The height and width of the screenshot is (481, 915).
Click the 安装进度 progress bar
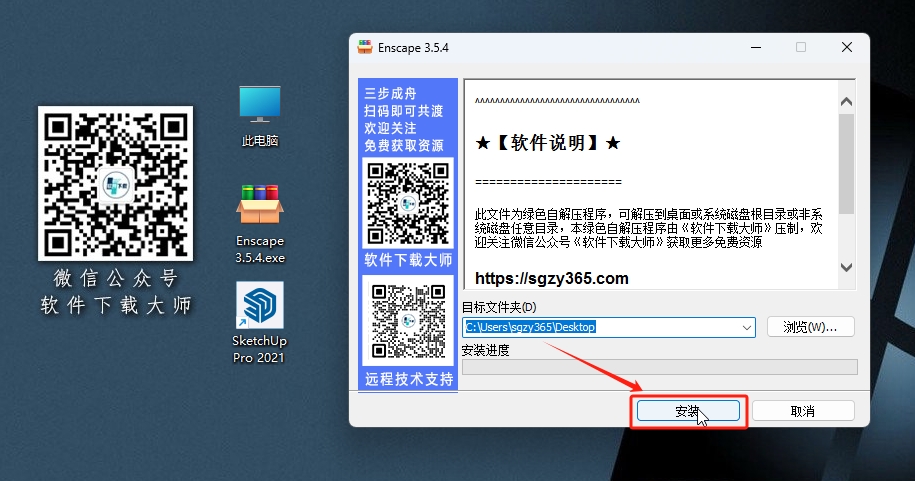tap(659, 367)
